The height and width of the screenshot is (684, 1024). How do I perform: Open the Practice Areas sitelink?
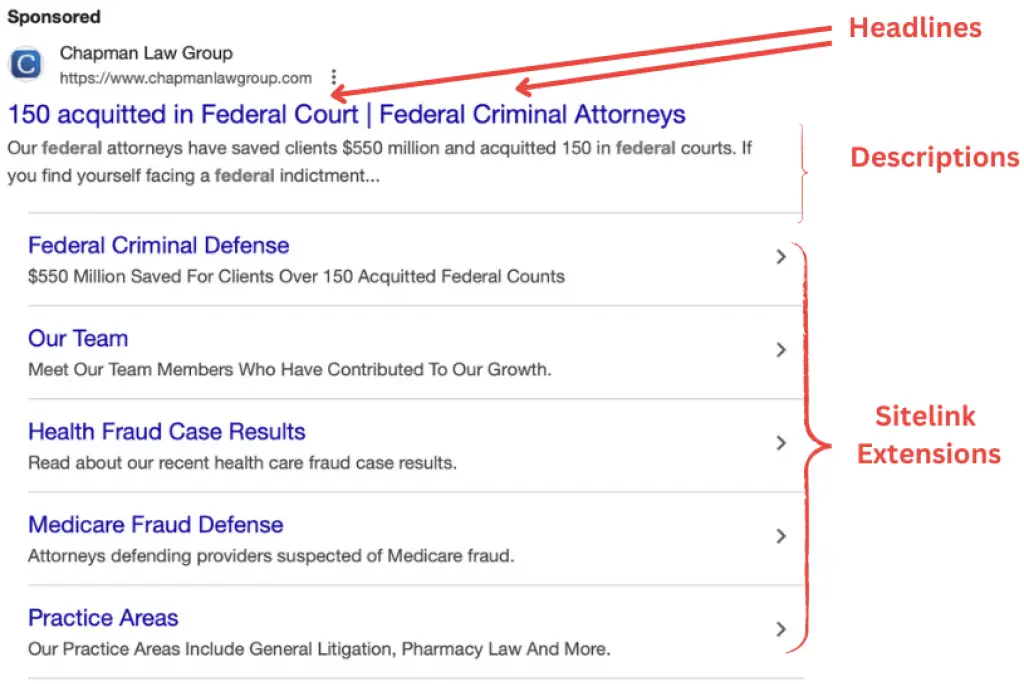click(x=103, y=617)
